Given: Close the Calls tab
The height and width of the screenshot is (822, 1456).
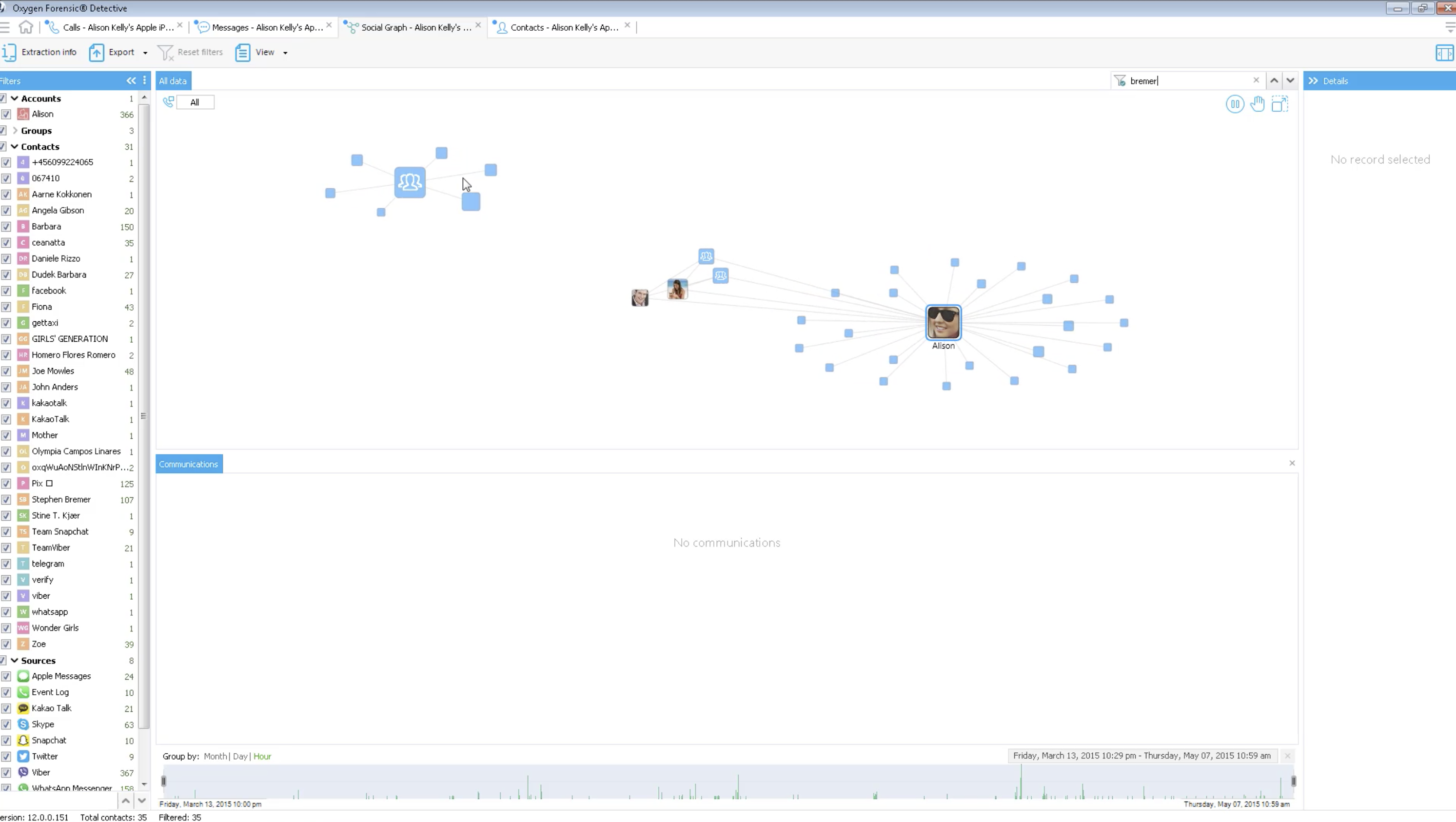Looking at the screenshot, I should [180, 25].
